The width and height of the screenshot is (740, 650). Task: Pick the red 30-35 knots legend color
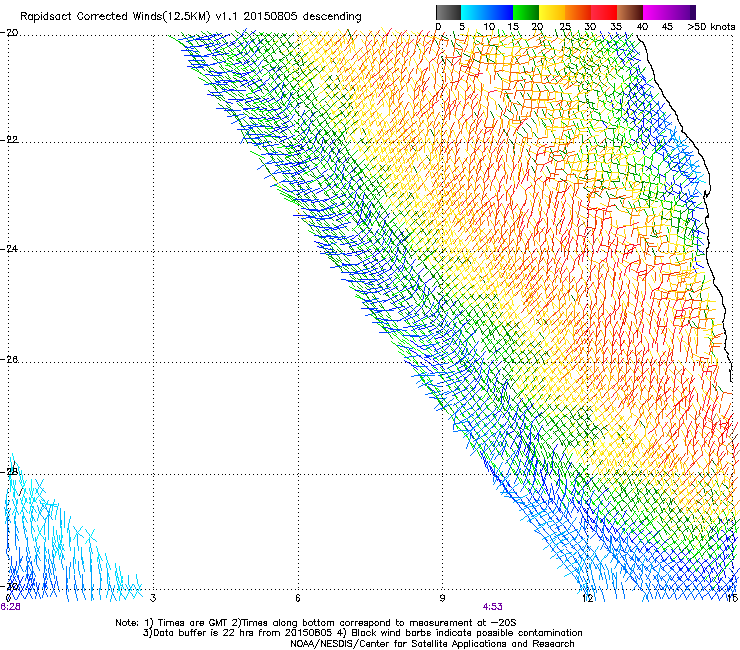coord(604,12)
